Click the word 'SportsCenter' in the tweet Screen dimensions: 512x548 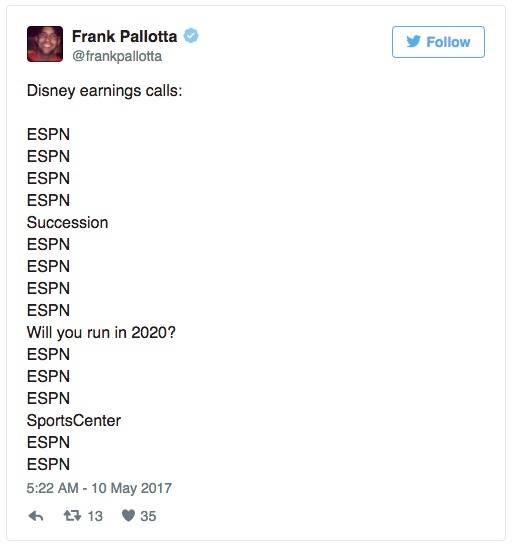[x=74, y=420]
